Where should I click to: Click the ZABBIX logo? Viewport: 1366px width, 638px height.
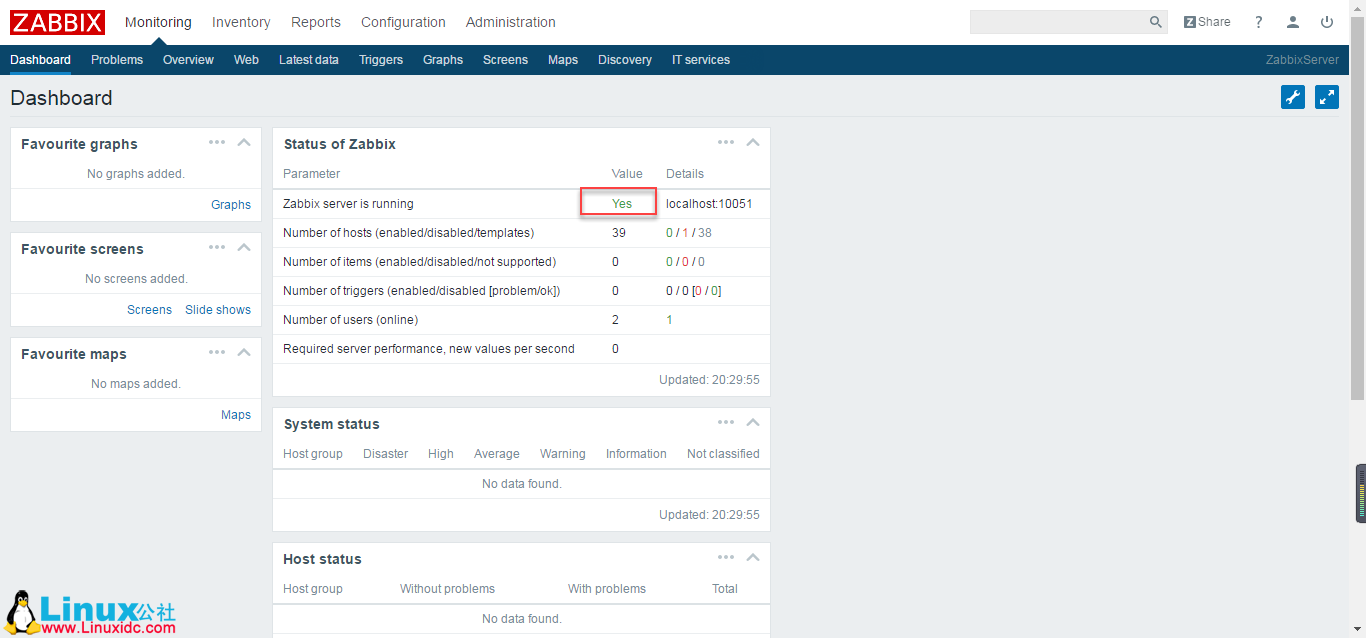coord(56,21)
